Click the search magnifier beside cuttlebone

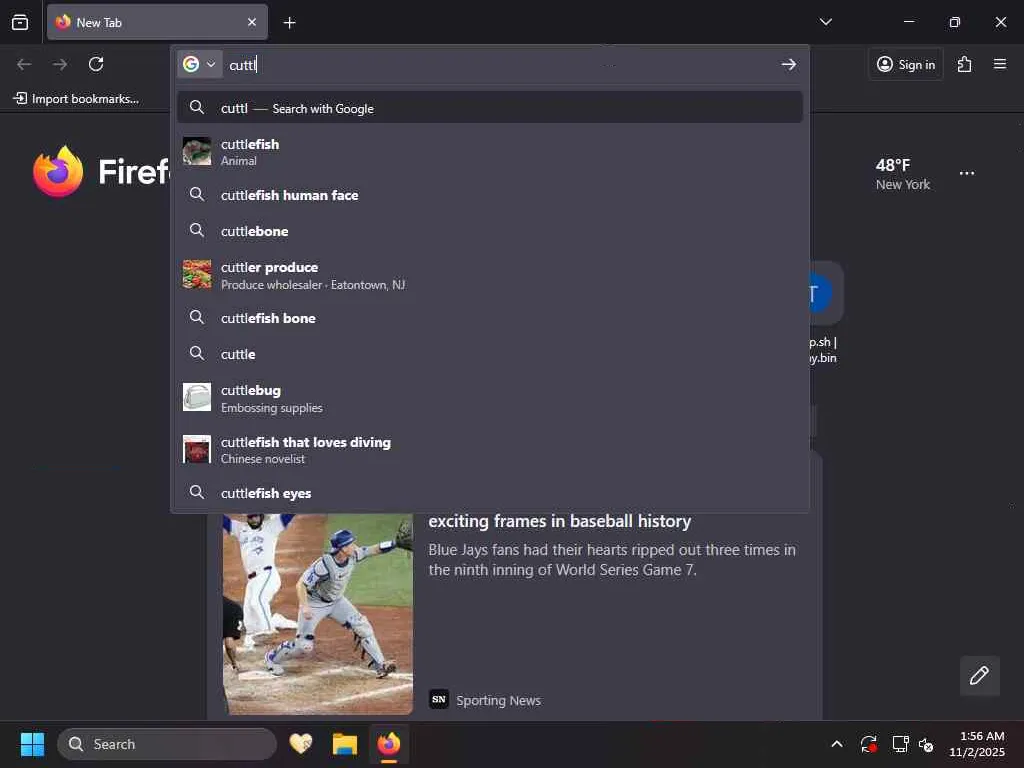click(197, 230)
